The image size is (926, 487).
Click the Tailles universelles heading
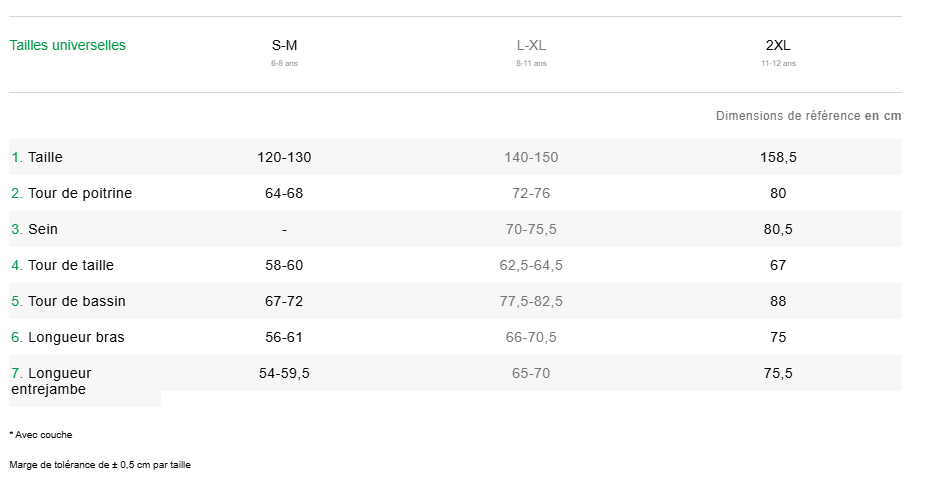67,45
